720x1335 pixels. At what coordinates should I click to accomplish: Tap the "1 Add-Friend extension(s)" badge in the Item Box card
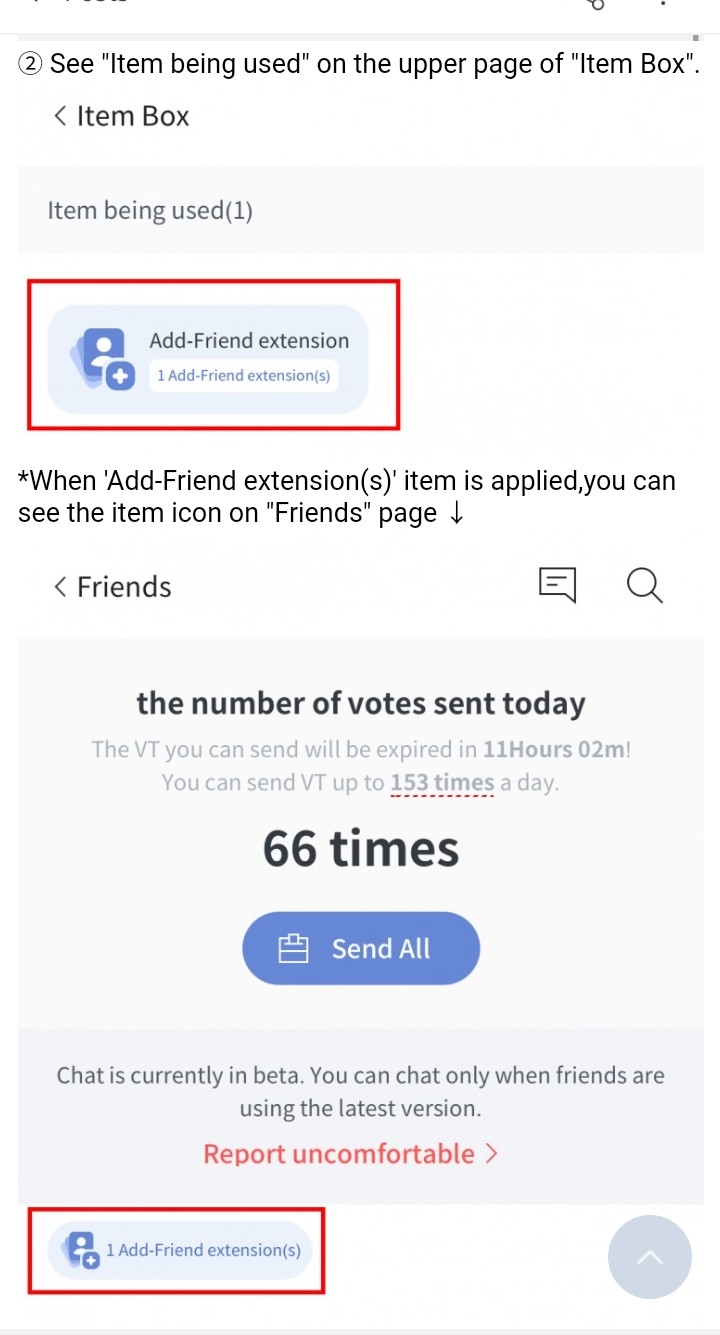click(243, 375)
